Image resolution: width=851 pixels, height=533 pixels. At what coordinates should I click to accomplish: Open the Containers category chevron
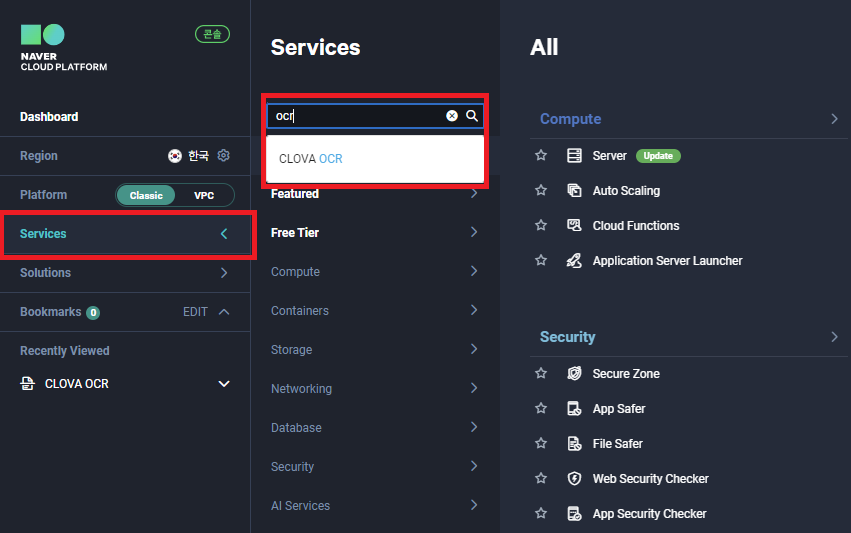pos(474,310)
